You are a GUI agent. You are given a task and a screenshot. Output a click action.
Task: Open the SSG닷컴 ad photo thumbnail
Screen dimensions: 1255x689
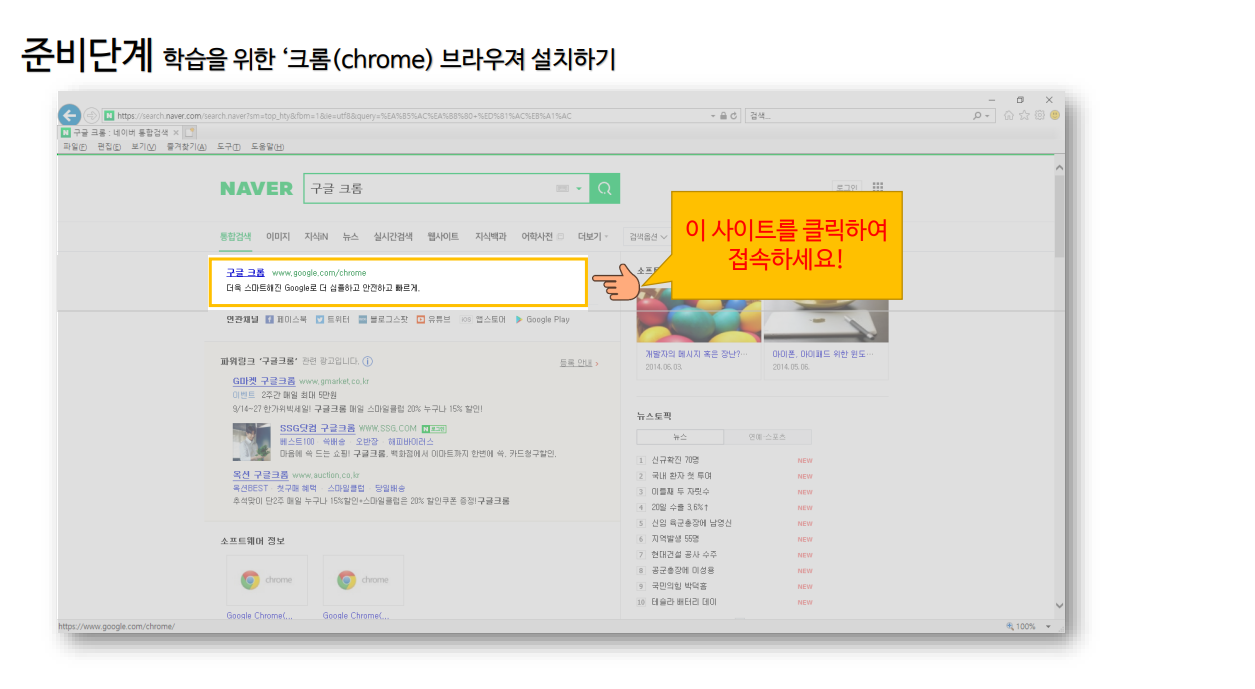click(252, 441)
